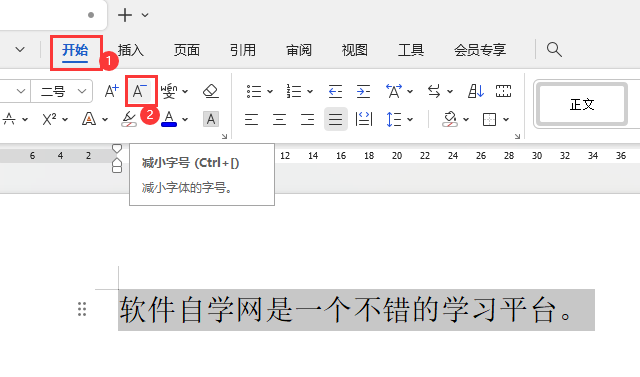Click the sort icon
Viewport: 640px width, 377px height.
[476, 91]
